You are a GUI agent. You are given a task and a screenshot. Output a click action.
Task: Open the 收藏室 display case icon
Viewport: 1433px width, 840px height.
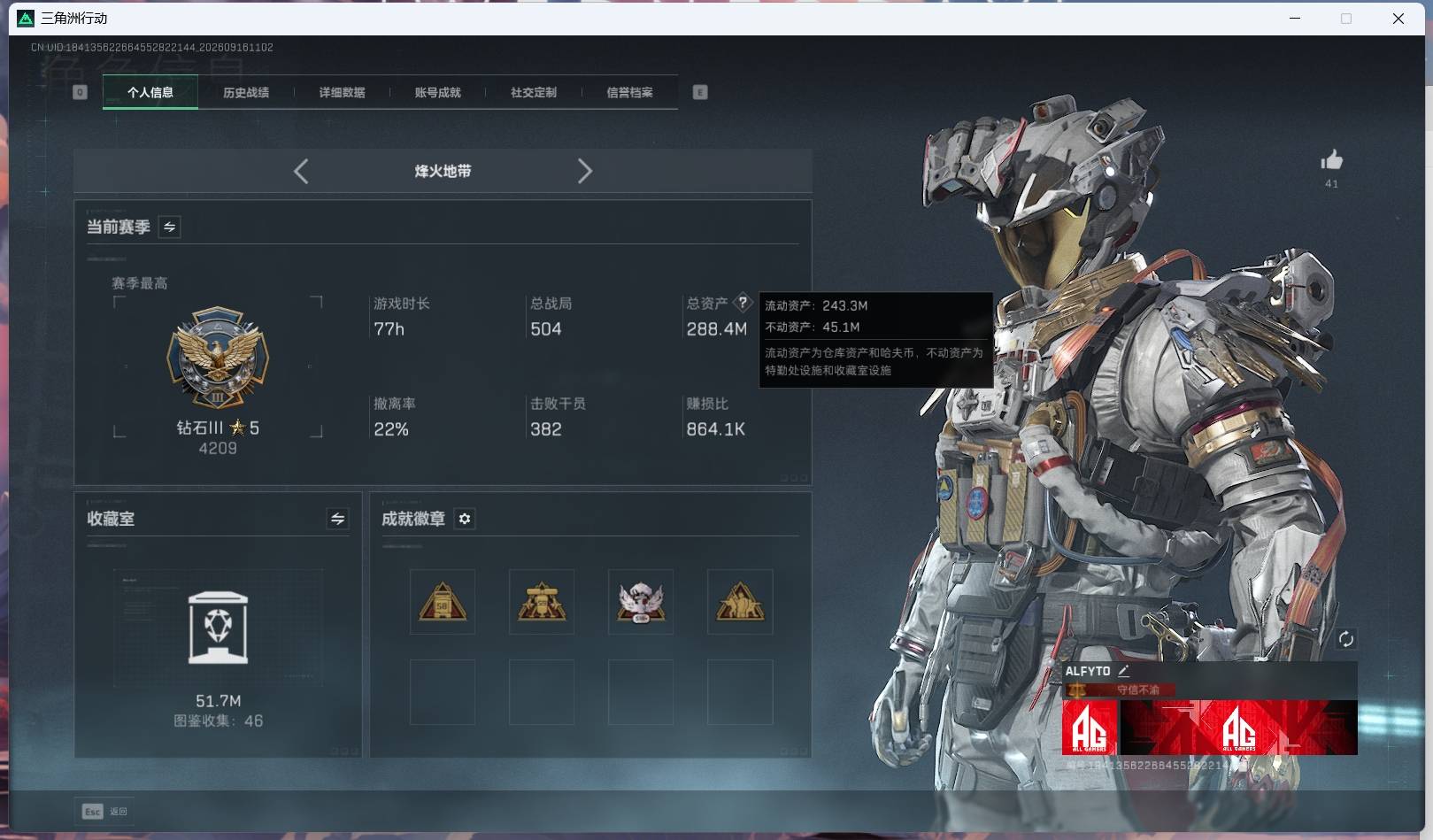click(219, 628)
